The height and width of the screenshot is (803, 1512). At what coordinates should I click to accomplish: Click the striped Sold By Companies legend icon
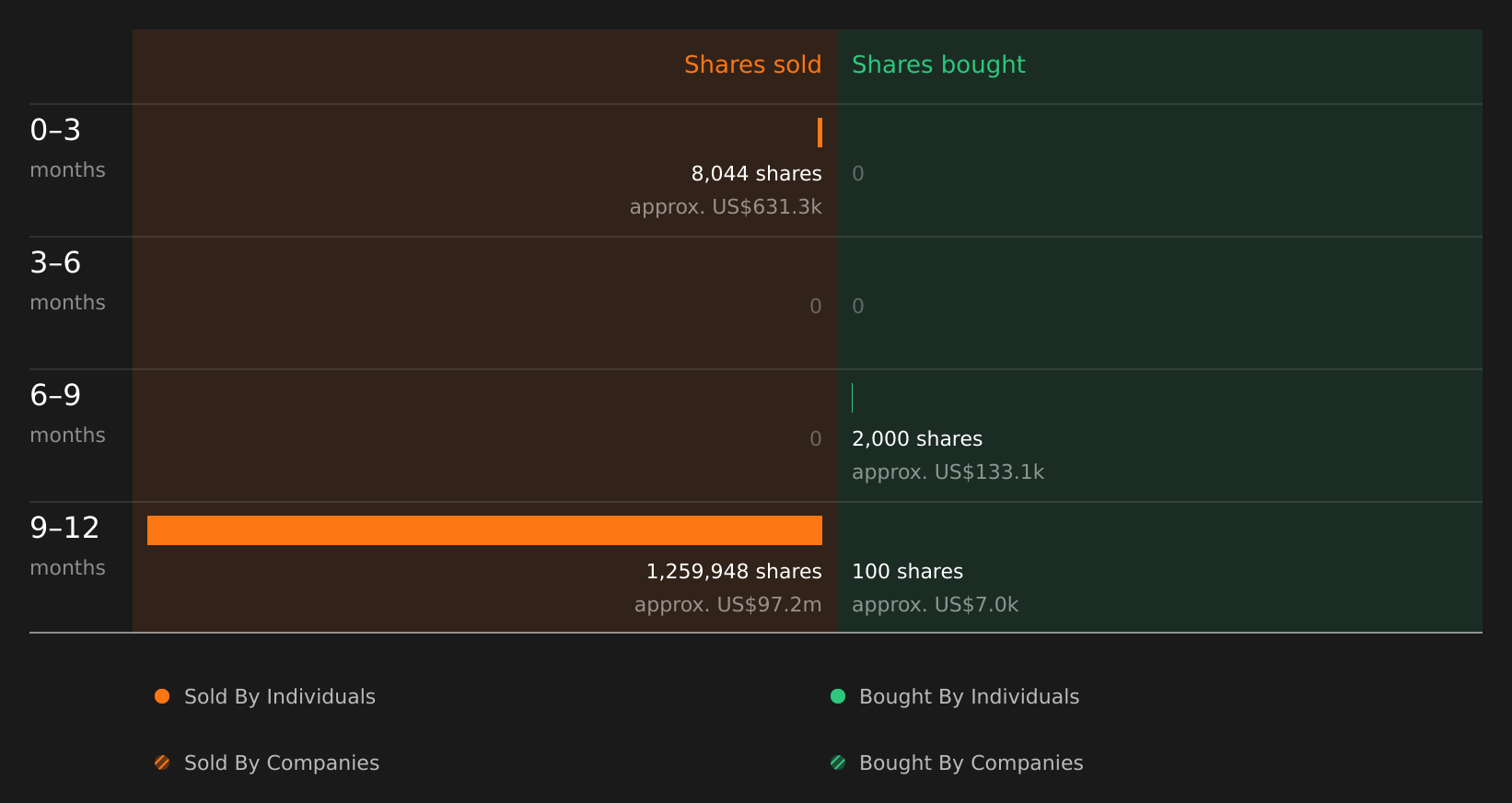tap(162, 762)
